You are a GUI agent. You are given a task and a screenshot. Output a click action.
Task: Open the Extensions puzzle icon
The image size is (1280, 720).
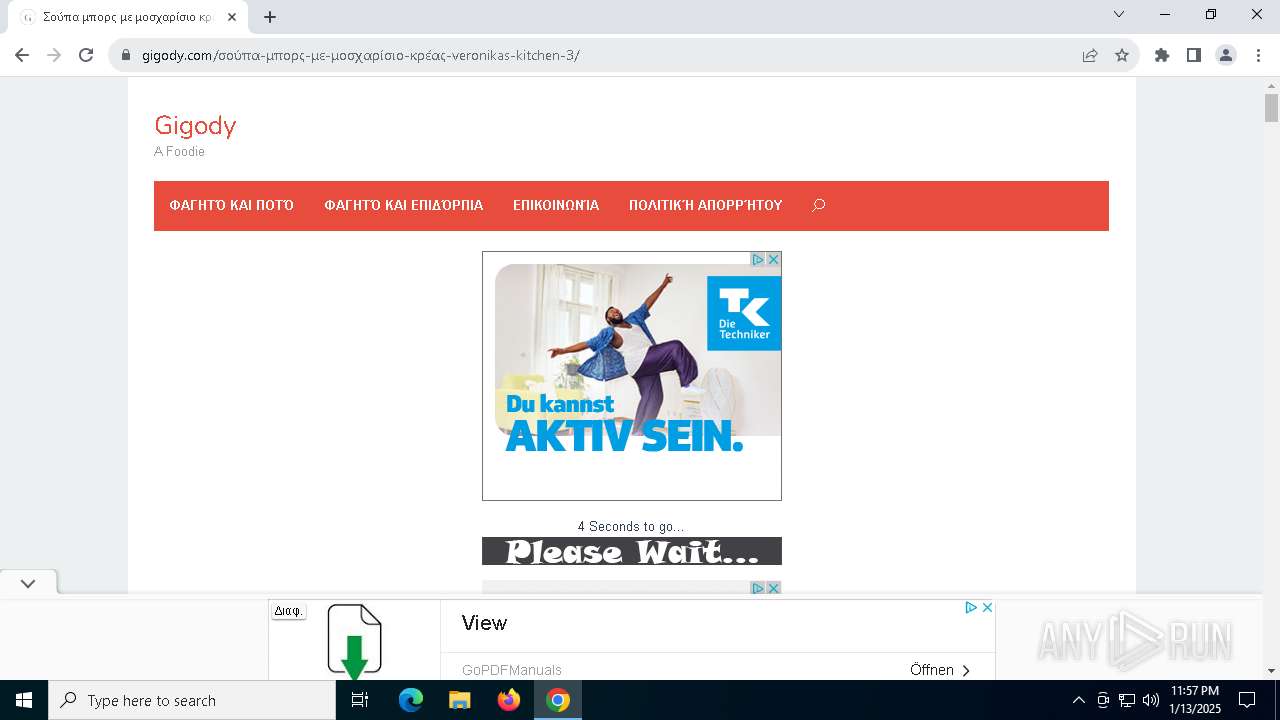pyautogui.click(x=1162, y=55)
